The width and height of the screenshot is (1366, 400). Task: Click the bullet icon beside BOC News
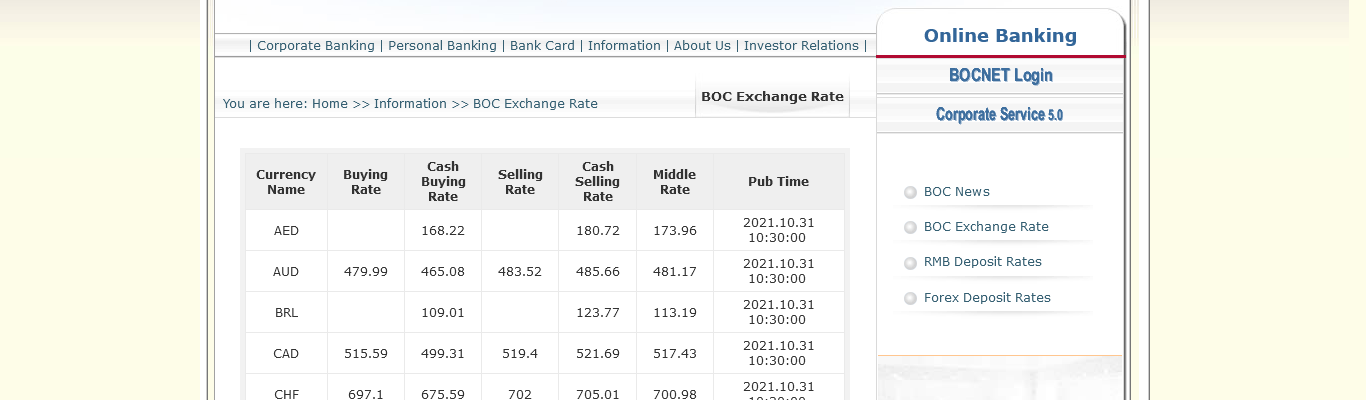click(910, 192)
